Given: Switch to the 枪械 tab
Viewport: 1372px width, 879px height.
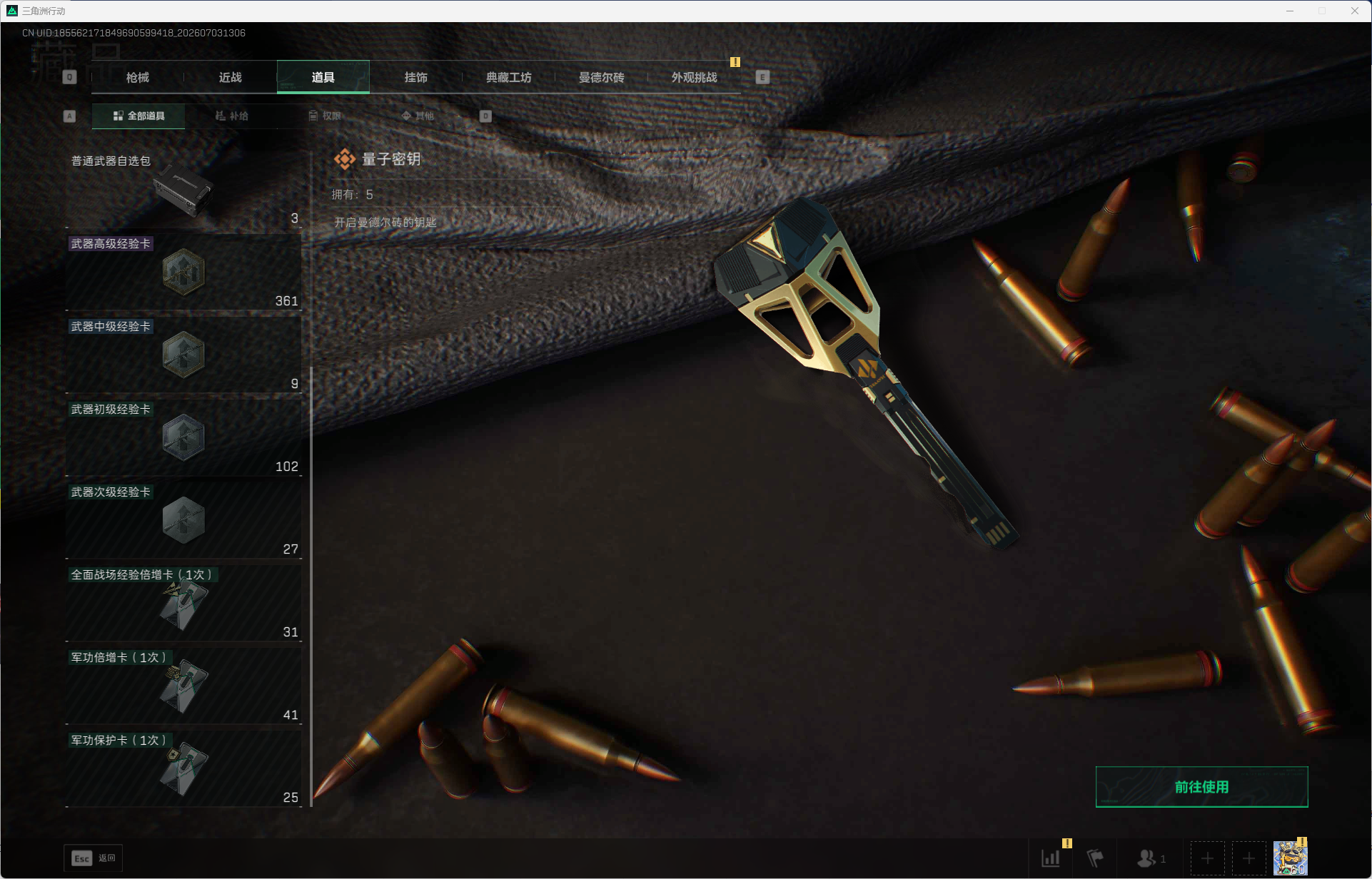Looking at the screenshot, I should pos(138,77).
